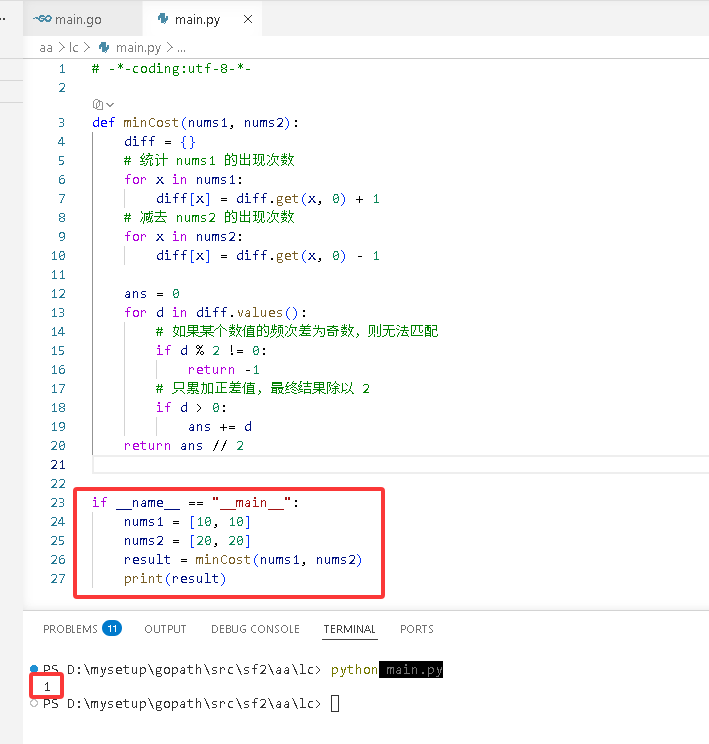The height and width of the screenshot is (744, 709).
Task: Click the 'def minCost(nums1, nums2):' line
Action: point(196,123)
